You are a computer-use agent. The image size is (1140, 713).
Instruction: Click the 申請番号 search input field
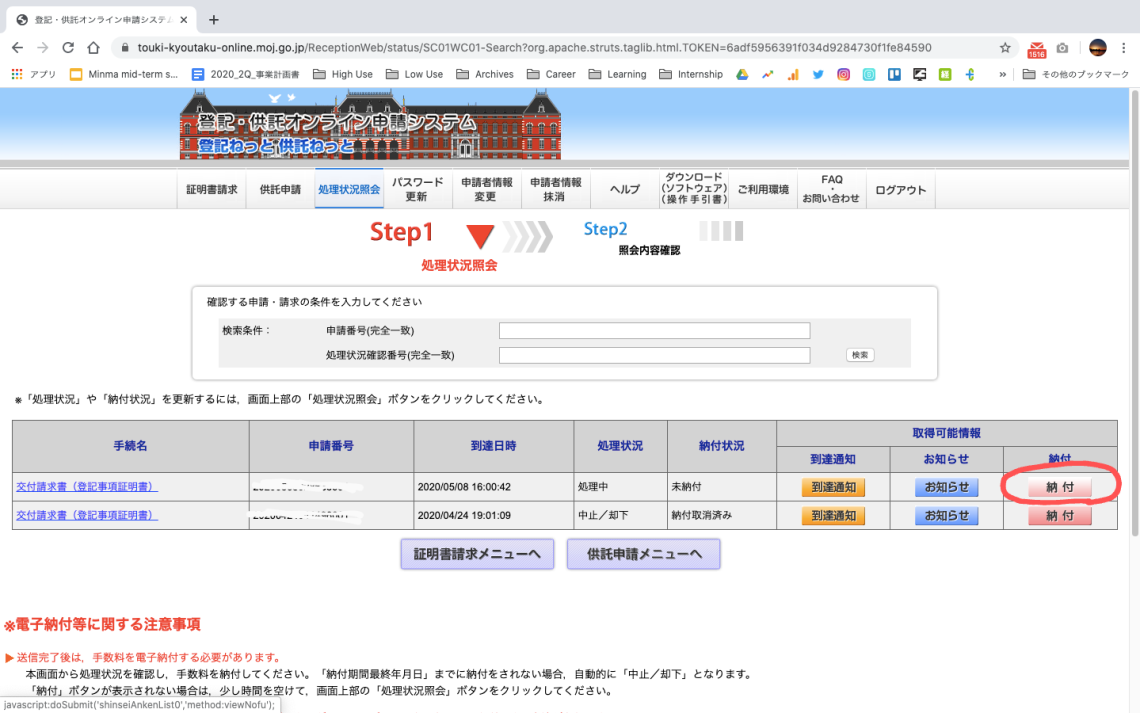pyautogui.click(x=654, y=330)
